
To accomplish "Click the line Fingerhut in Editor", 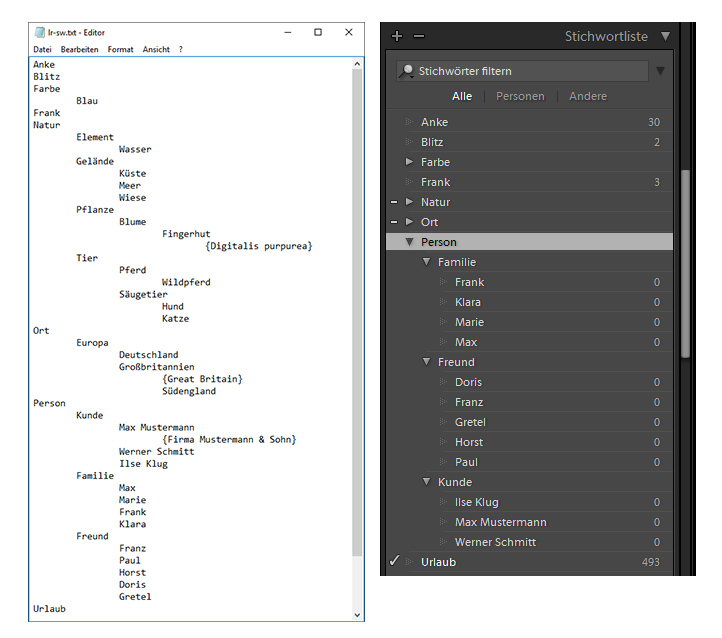I will pos(186,233).
